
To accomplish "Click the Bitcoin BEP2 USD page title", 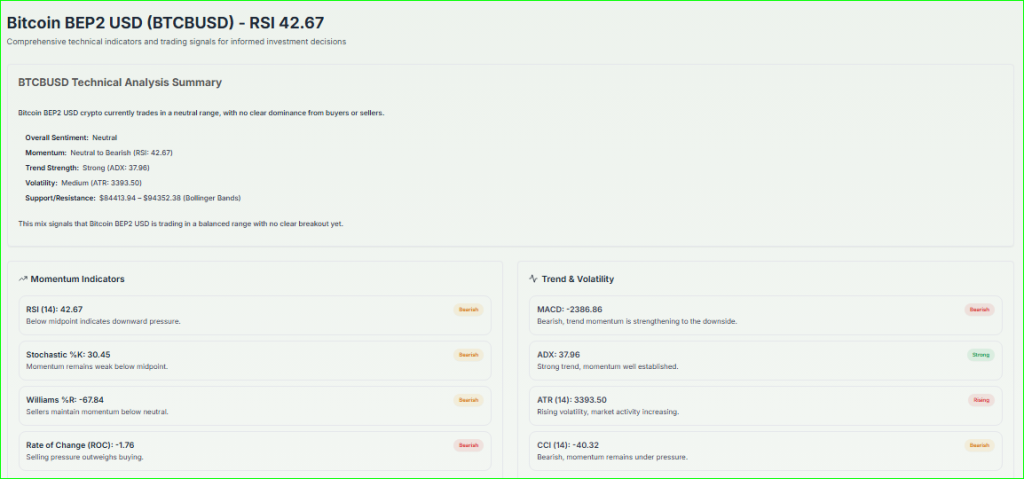I will (x=165, y=22).
